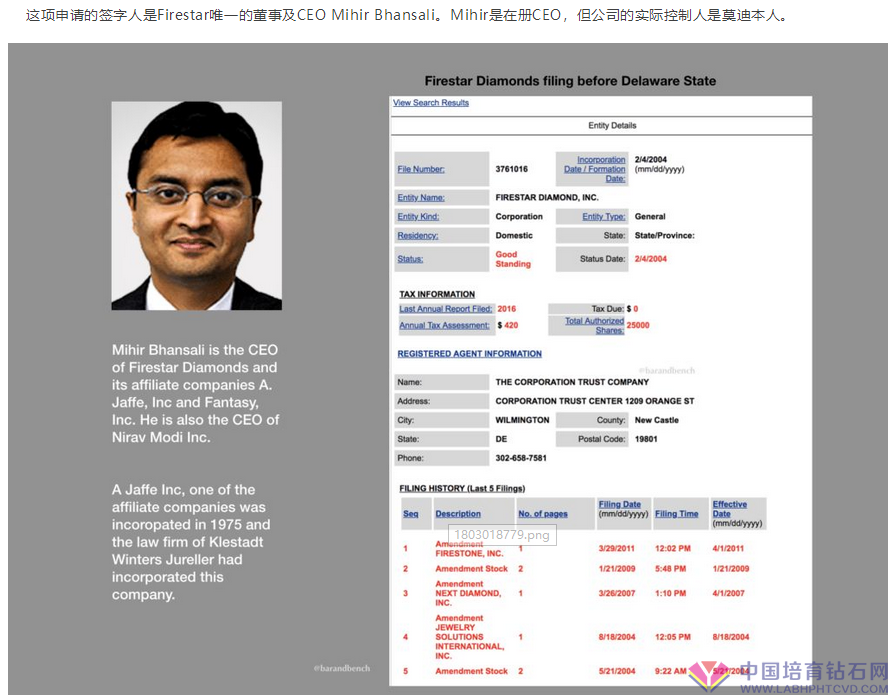The image size is (888, 695).
Task: Click the 1803018779.png filename tooltip
Action: (502, 535)
